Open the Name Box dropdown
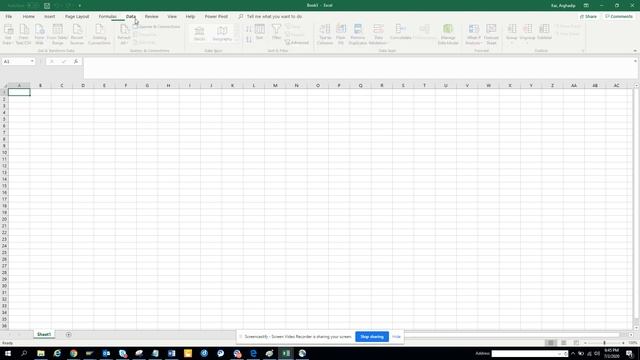 32,61
